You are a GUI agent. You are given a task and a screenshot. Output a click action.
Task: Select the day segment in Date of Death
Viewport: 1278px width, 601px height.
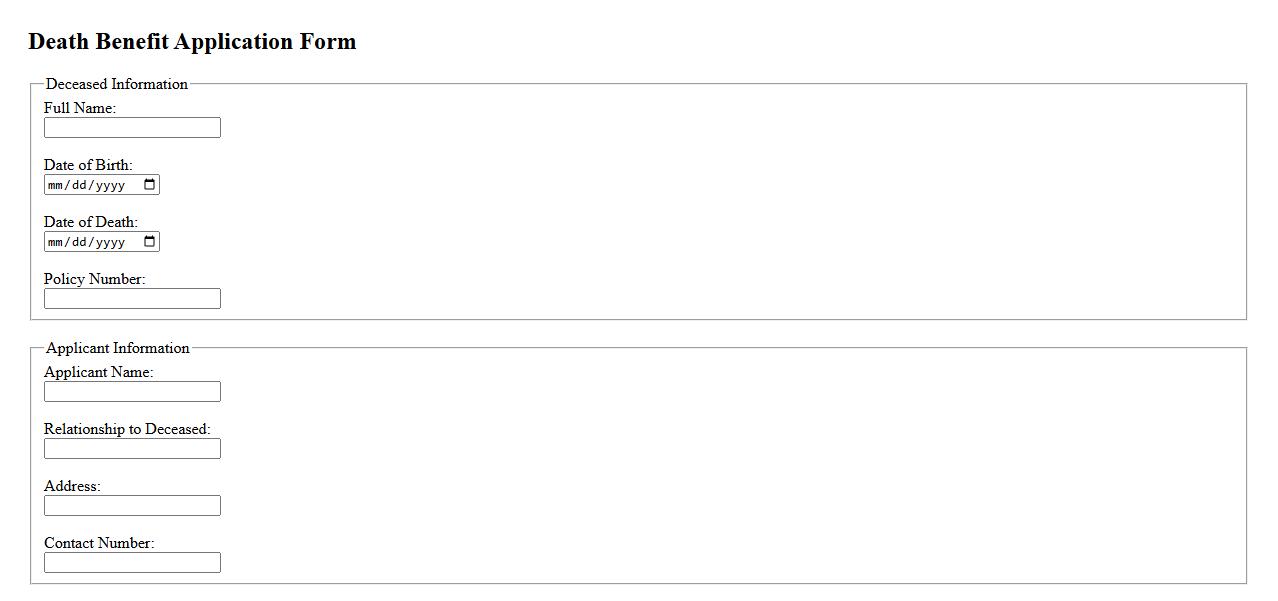(x=81, y=242)
